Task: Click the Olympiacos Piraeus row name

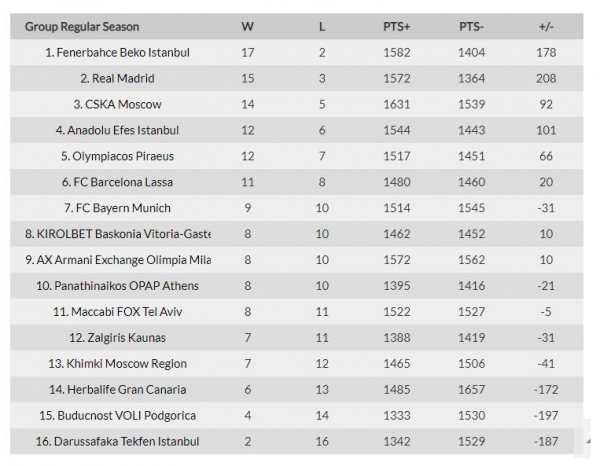Action: [123, 156]
